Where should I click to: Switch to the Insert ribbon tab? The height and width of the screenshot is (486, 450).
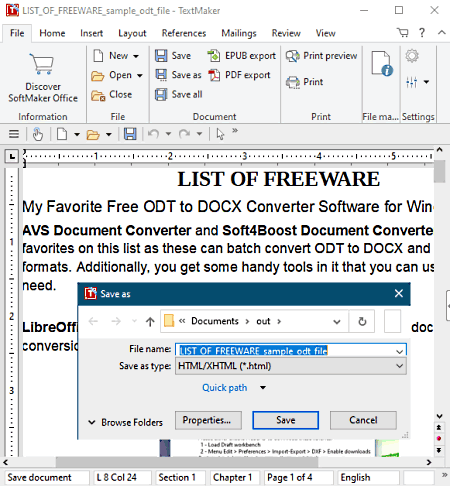coord(92,33)
